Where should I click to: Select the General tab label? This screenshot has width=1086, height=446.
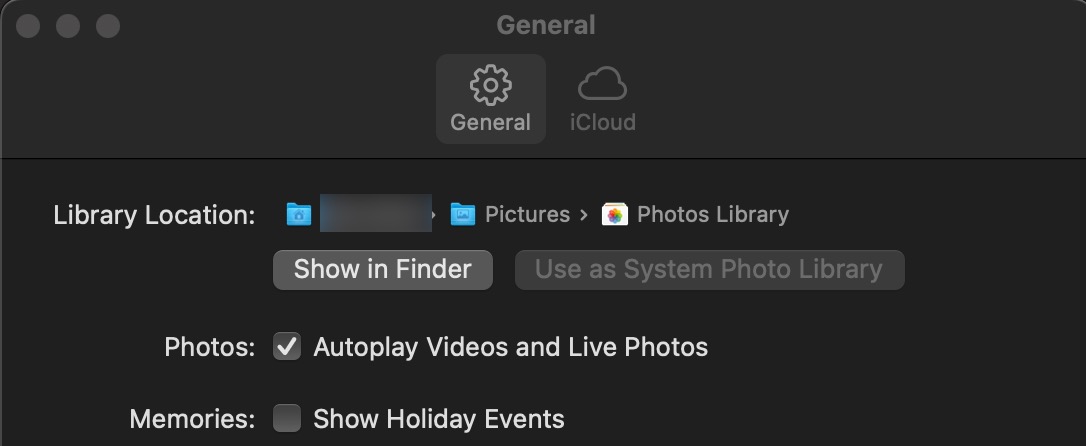tap(490, 123)
